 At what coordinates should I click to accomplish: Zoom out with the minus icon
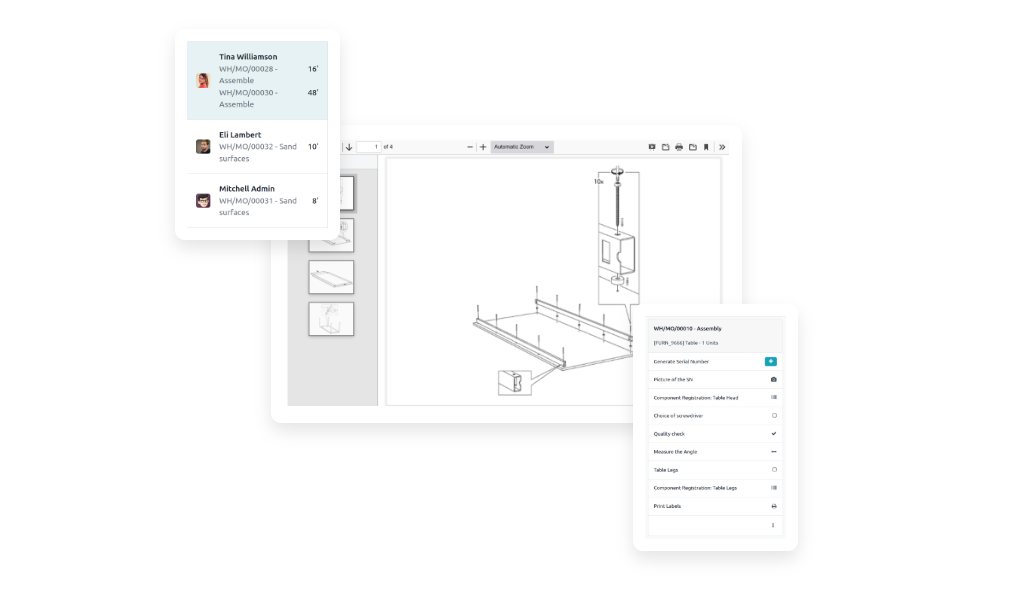pyautogui.click(x=470, y=147)
